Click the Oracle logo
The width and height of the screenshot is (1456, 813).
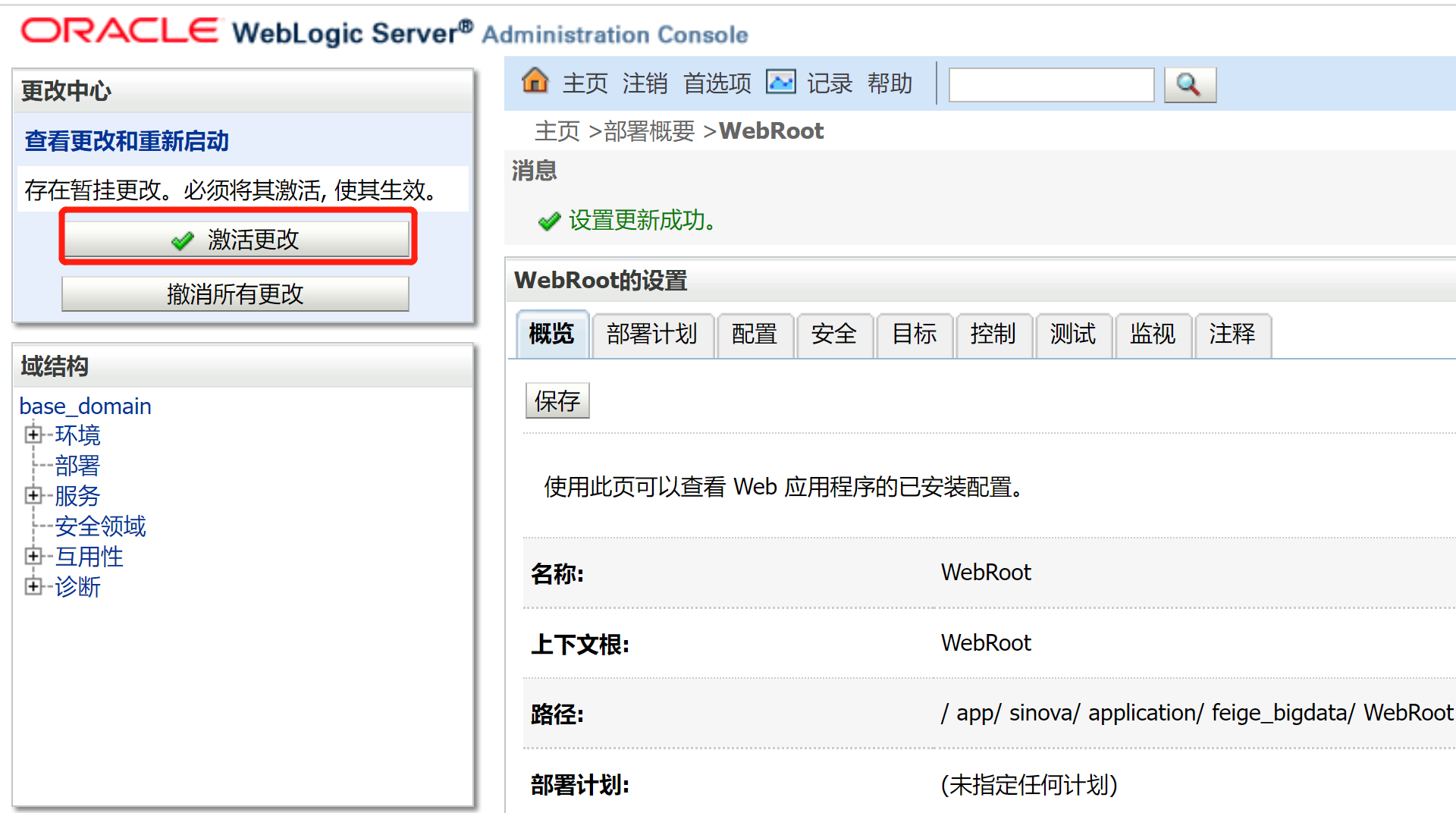coord(119,31)
